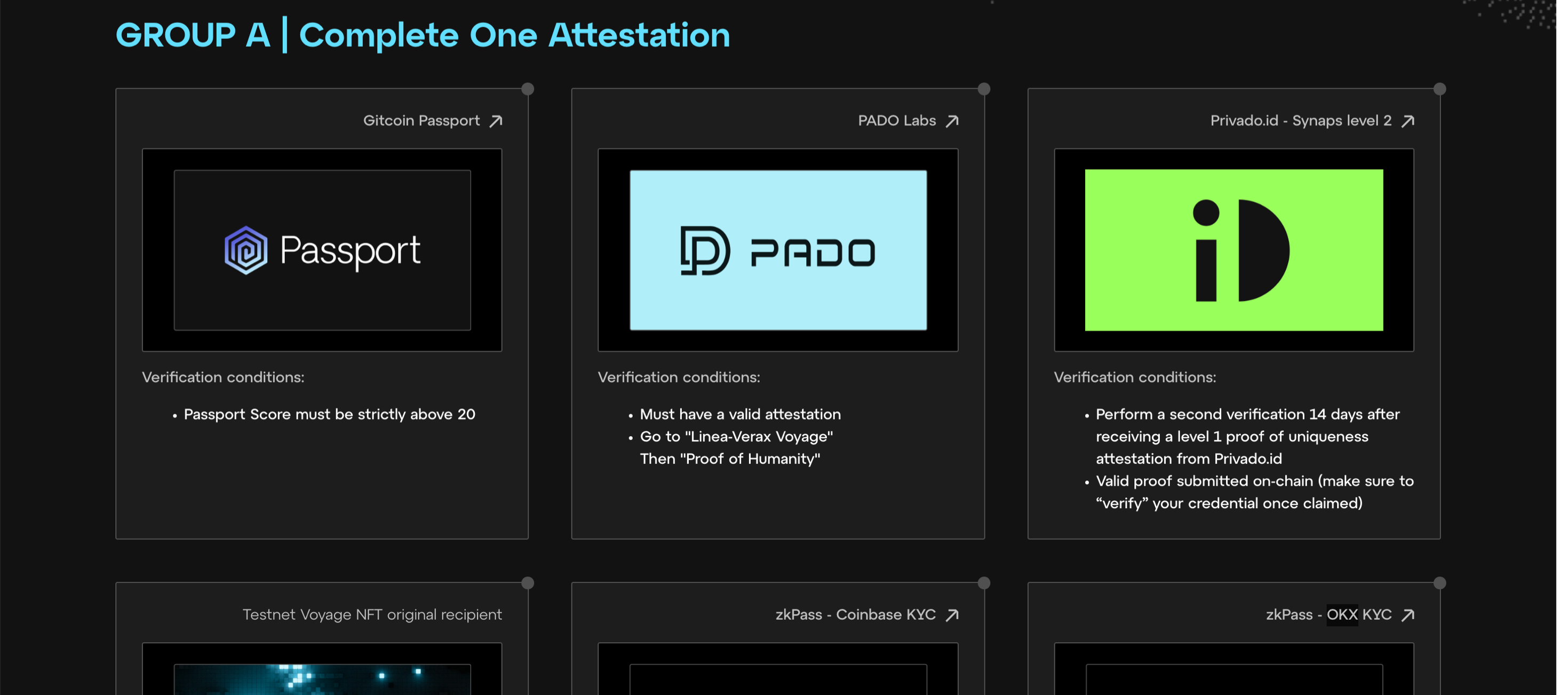Click arrow icon next to Privado.id Synaps
Viewport: 1568px width, 695px height.
coord(1407,121)
